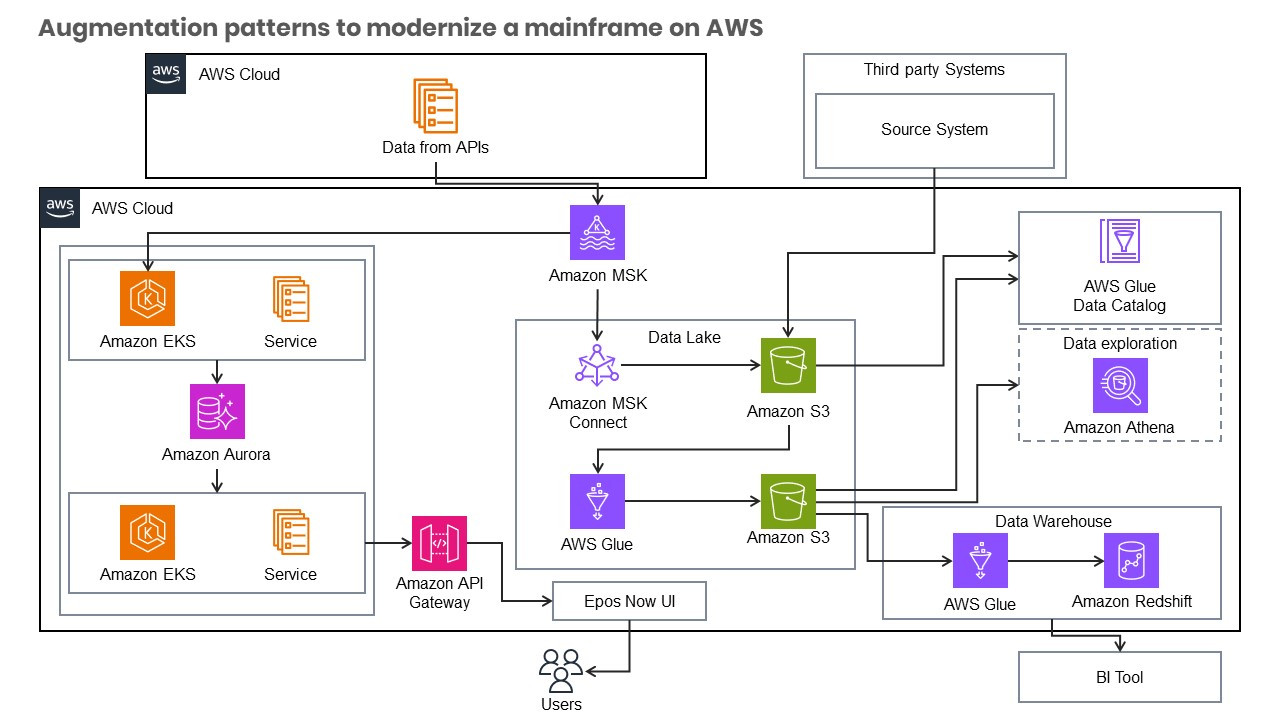1280x720 pixels.
Task: Click the Amazon MSK Connect icon
Action: [x=596, y=366]
